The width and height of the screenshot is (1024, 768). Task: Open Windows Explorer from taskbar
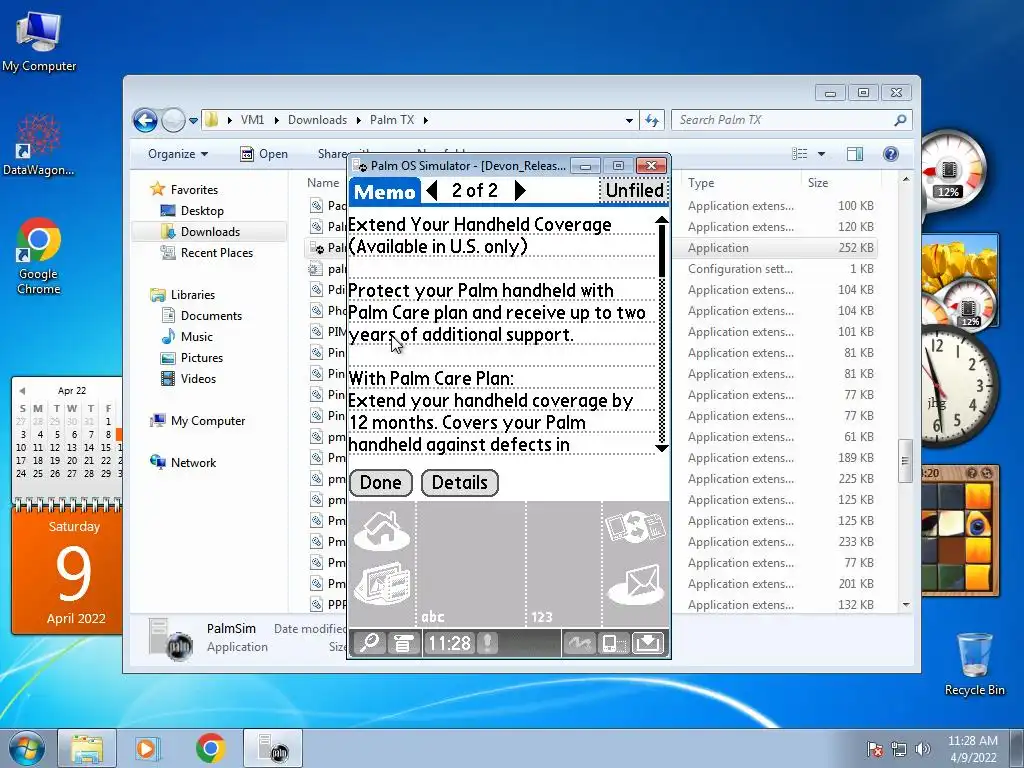87,748
